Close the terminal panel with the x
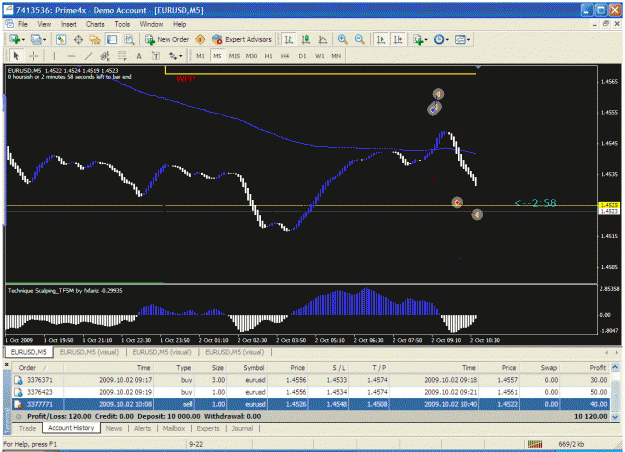The height and width of the screenshot is (452, 625). point(6,364)
